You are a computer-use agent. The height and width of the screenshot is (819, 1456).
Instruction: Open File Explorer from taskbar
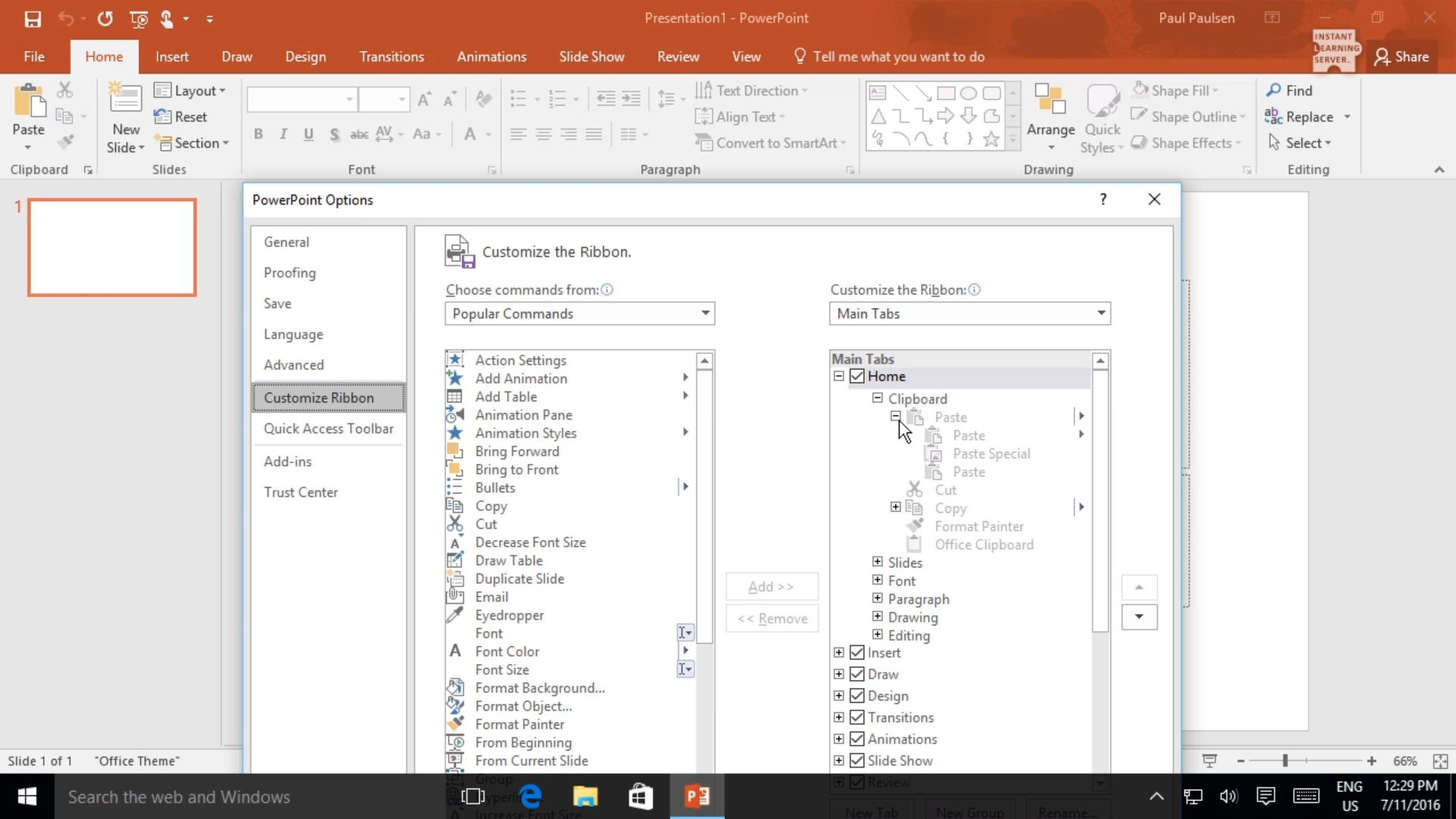point(585,796)
